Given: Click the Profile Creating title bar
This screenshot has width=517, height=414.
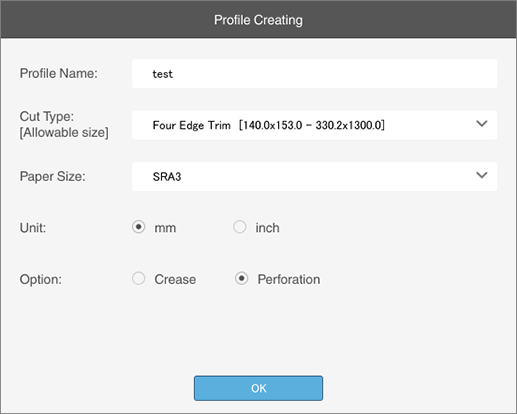Looking at the screenshot, I should coord(258,19).
